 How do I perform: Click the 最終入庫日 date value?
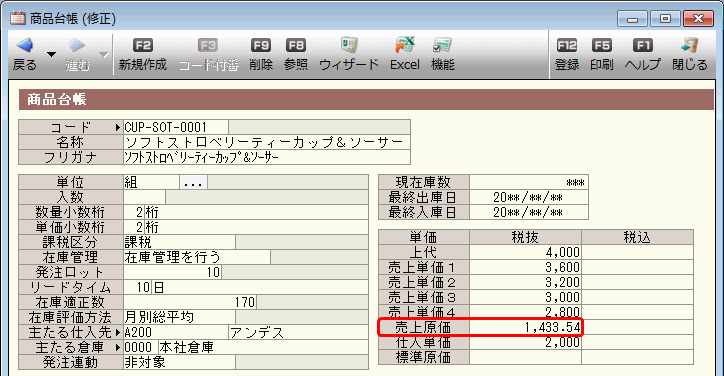click(529, 212)
